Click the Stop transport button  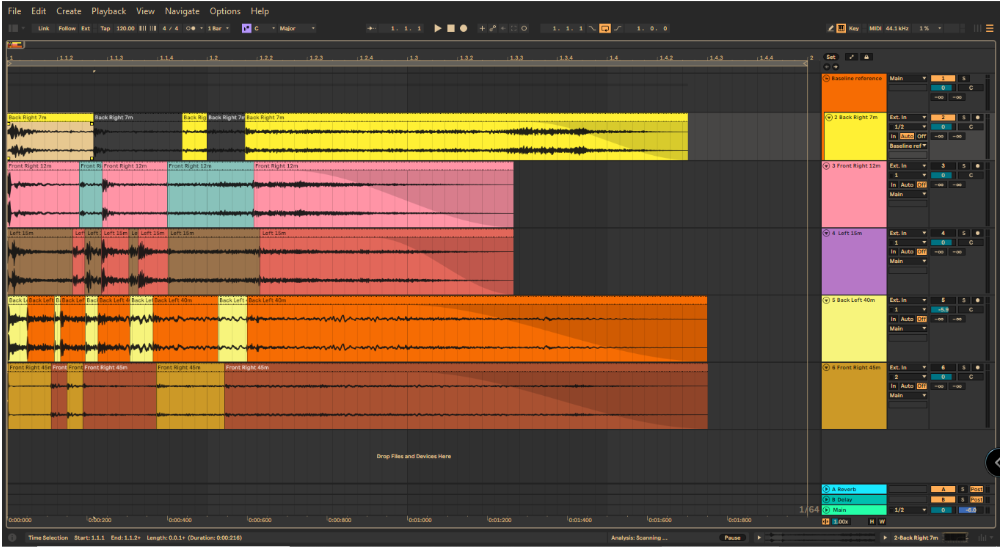point(450,28)
